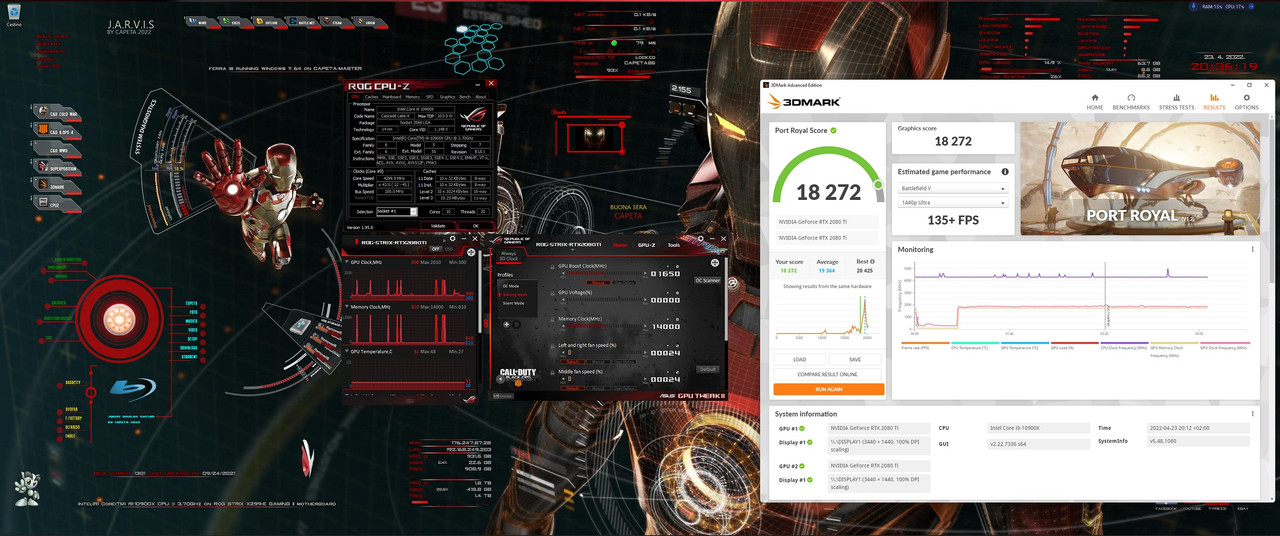The height and width of the screenshot is (536, 1280).
Task: Open Socket #1 selection dropdown in CPU-Z
Action: click(397, 212)
